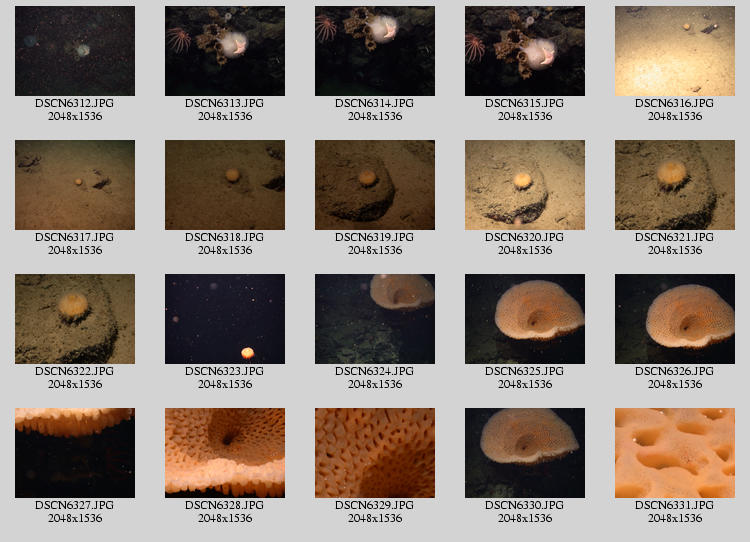The image size is (750, 542).
Task: Open the DSCN6315.JPG thumbnail
Action: tap(525, 51)
